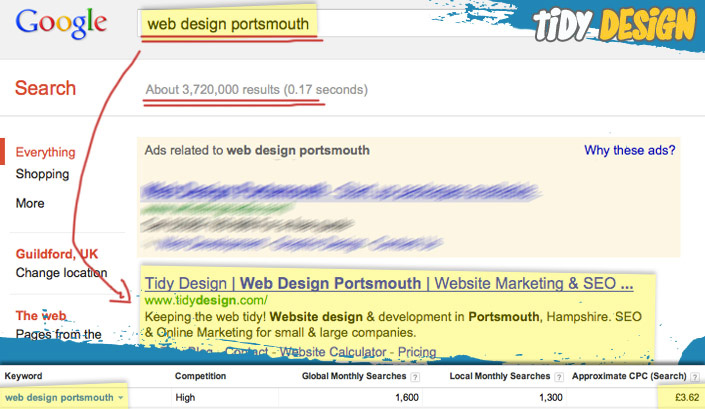Open the Why these ads? link
Image resolution: width=705 pixels, height=409 pixels.
629,150
